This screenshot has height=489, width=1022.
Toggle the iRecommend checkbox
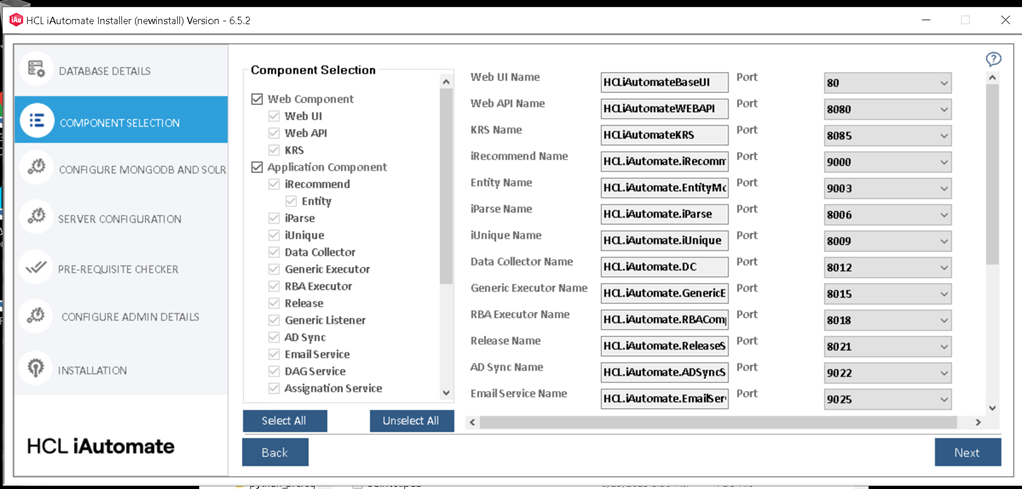tap(274, 185)
